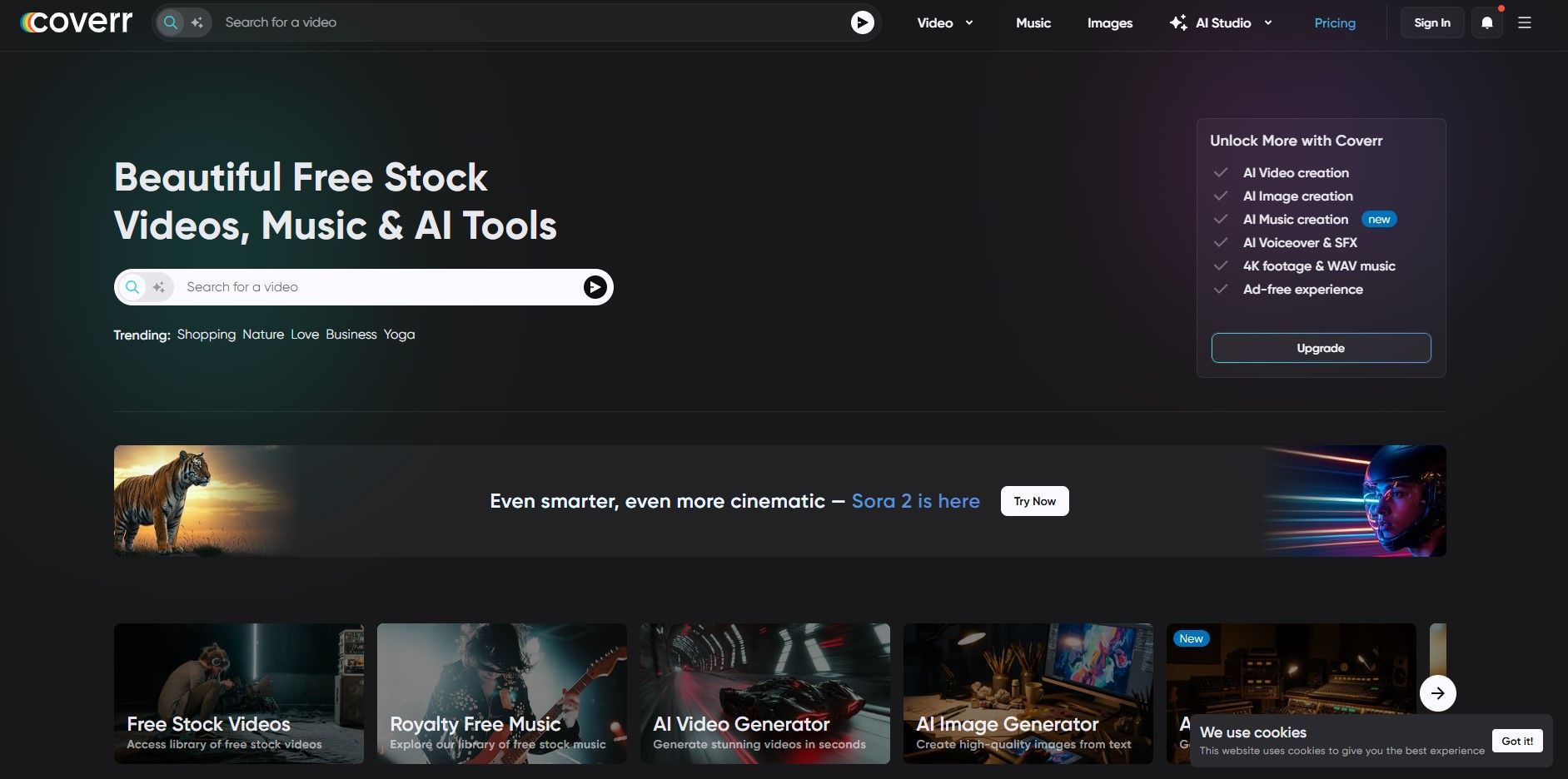Screen dimensions: 1568x779
Task: Open the notifications bell
Action: [x=1487, y=23]
